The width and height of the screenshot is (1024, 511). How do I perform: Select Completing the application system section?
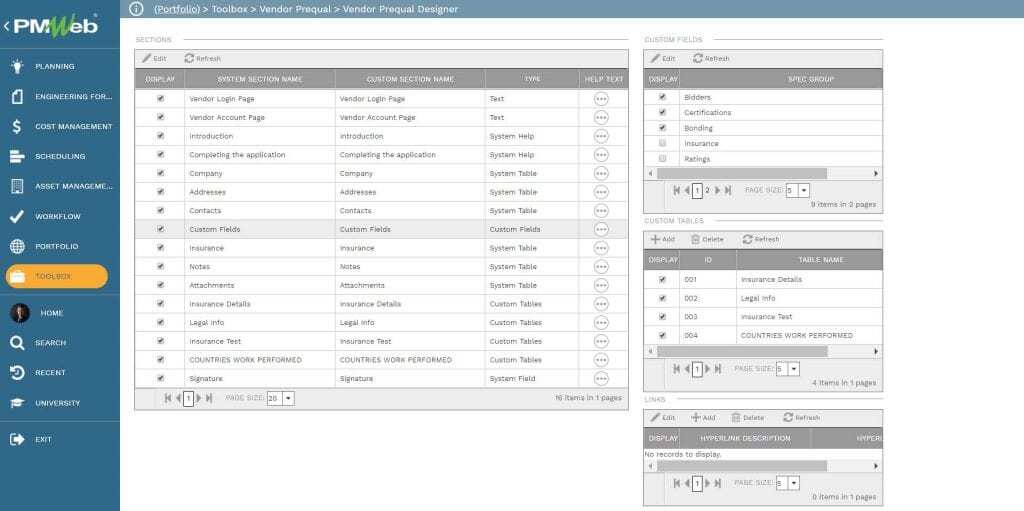[x=260, y=155]
